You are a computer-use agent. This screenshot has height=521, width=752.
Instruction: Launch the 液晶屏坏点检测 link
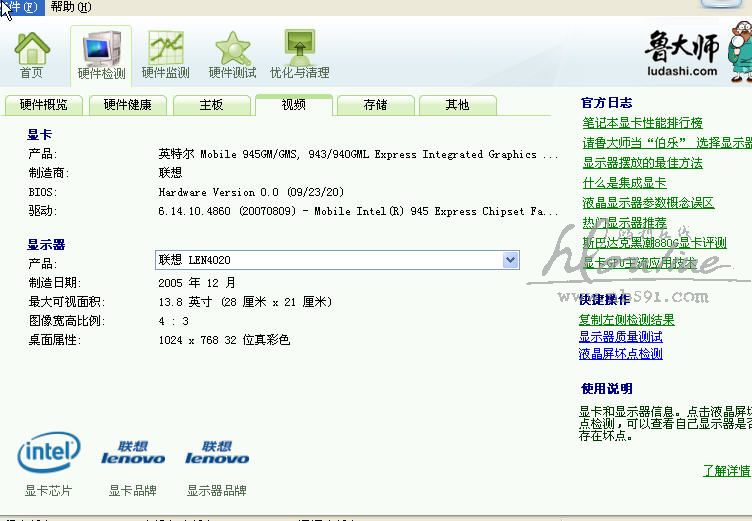point(620,354)
